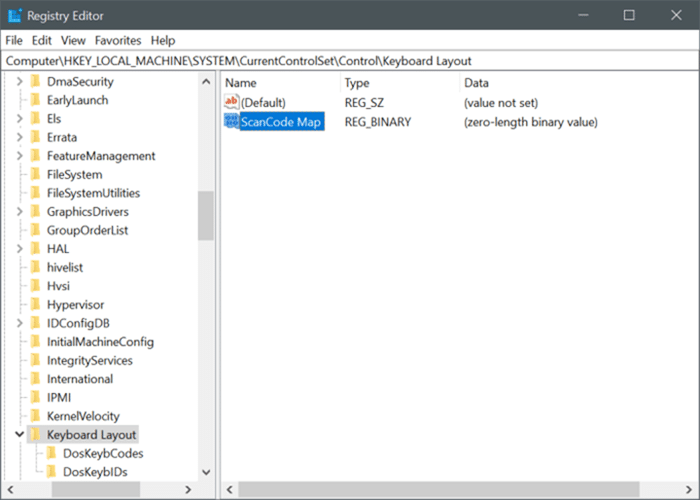Click the Hvsi folder icon

click(x=35, y=286)
